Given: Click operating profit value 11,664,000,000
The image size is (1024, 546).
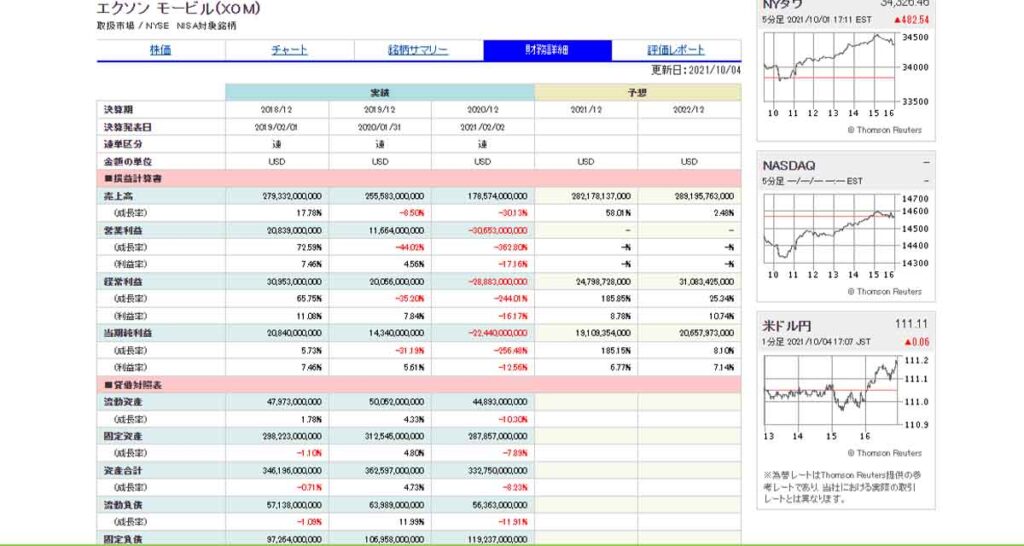Looking at the screenshot, I should point(396,231).
